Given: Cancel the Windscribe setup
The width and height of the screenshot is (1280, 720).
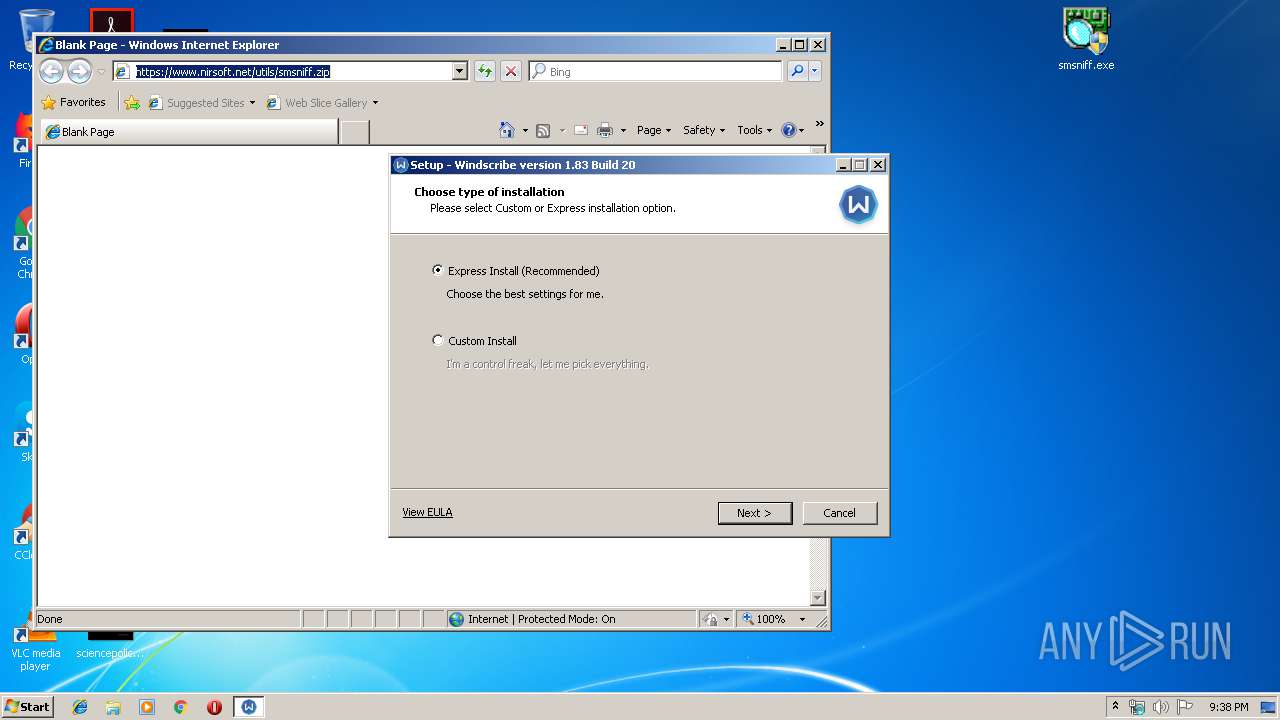Looking at the screenshot, I should 839,513.
